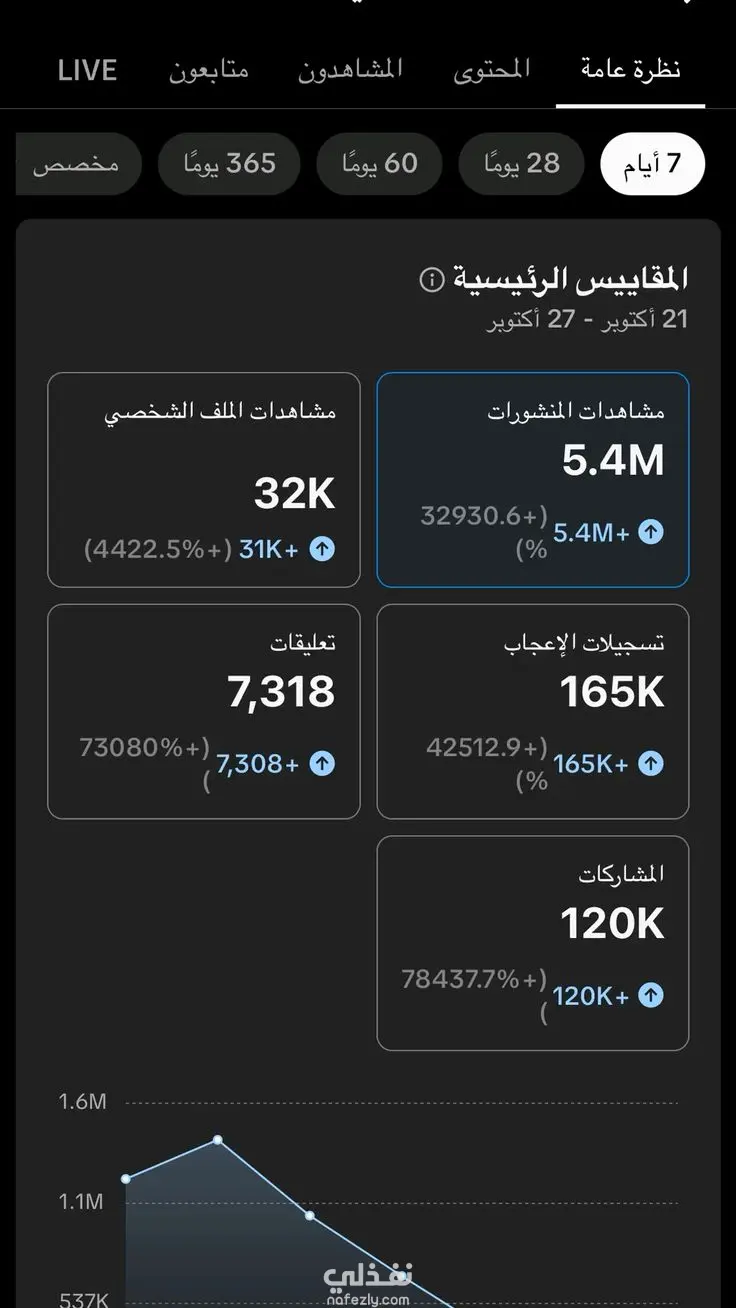Viewport: 736px width, 1308px height.
Task: Open the المشاهدون tab
Action: click(x=351, y=70)
